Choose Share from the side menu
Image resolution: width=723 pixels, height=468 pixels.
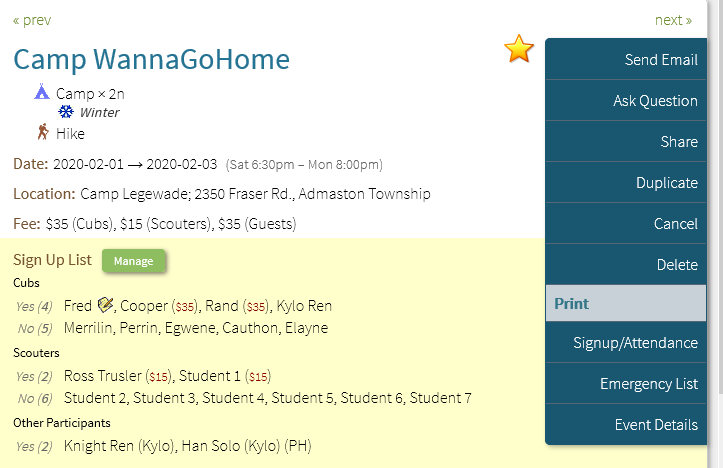626,142
